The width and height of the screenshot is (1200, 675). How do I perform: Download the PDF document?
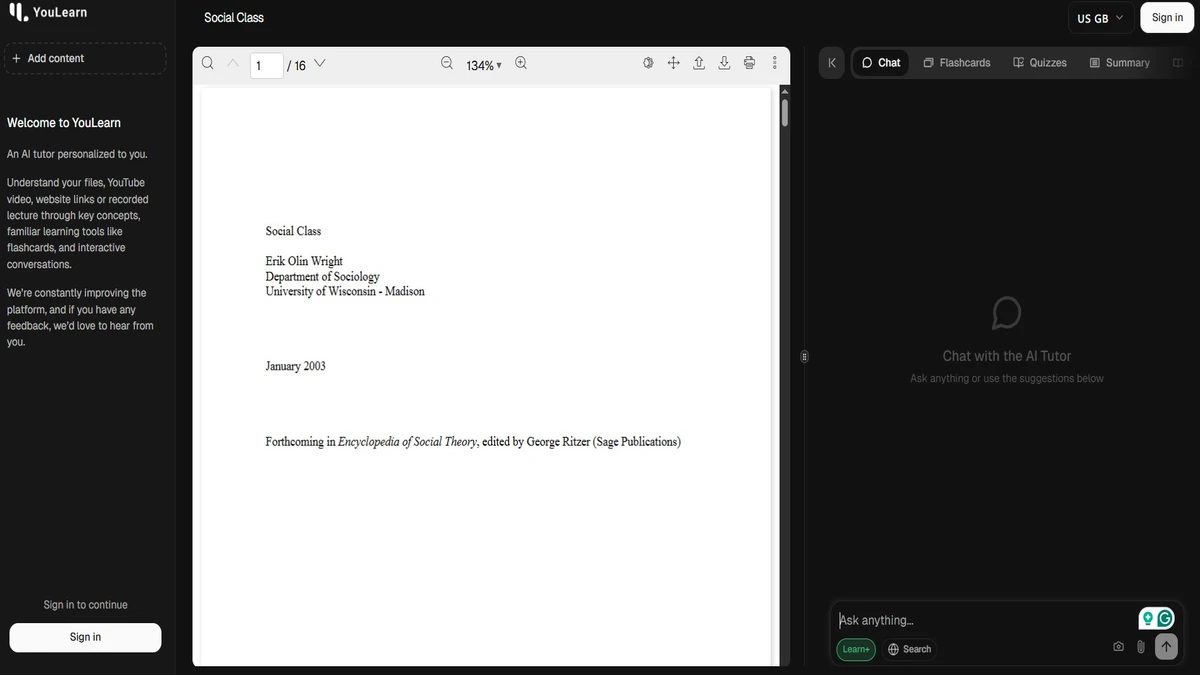[724, 63]
